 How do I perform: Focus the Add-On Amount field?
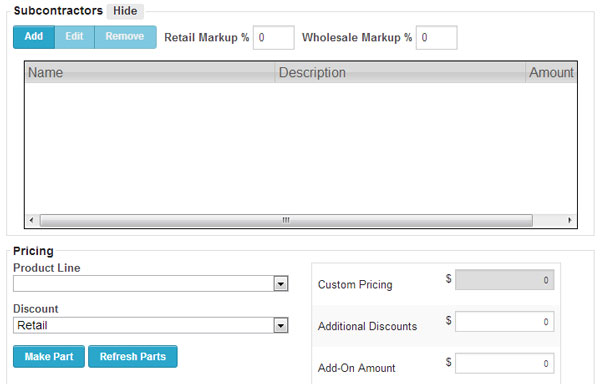click(504, 363)
